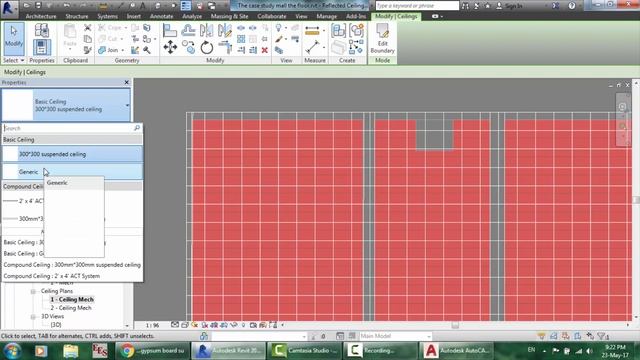Collapse the 3D Views tree node

click(x=33, y=317)
